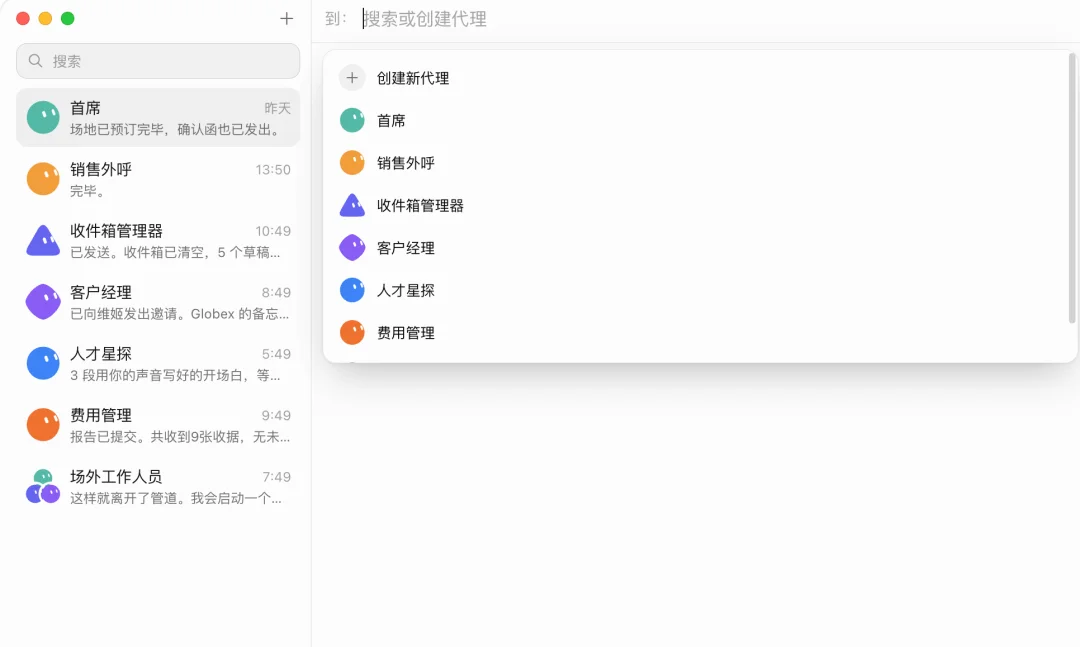Open the 人才星探 conversation title

(101, 353)
